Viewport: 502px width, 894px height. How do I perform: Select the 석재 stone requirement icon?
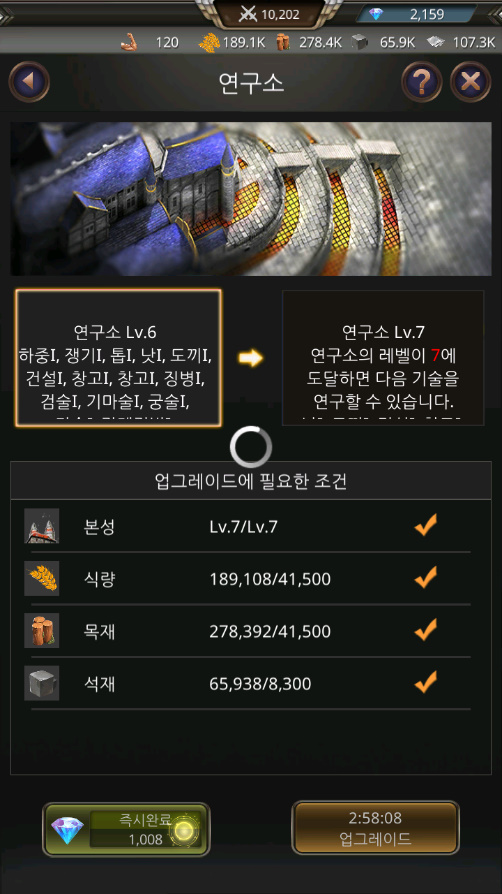42,683
